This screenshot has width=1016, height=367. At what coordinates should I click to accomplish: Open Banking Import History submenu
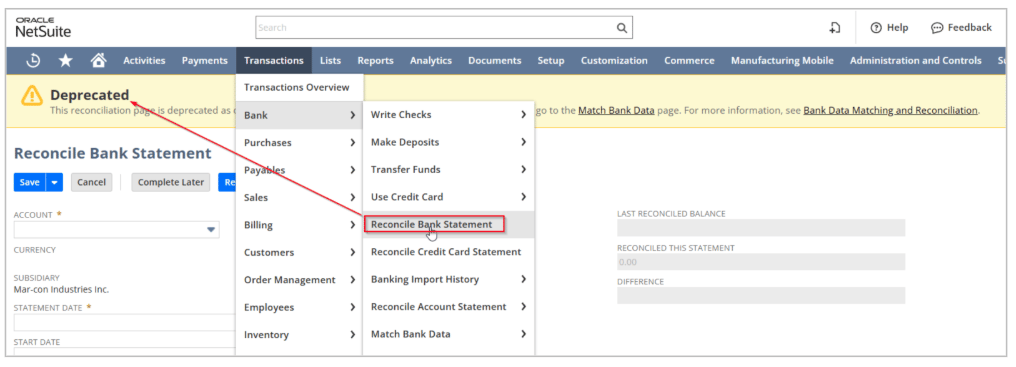[448, 279]
